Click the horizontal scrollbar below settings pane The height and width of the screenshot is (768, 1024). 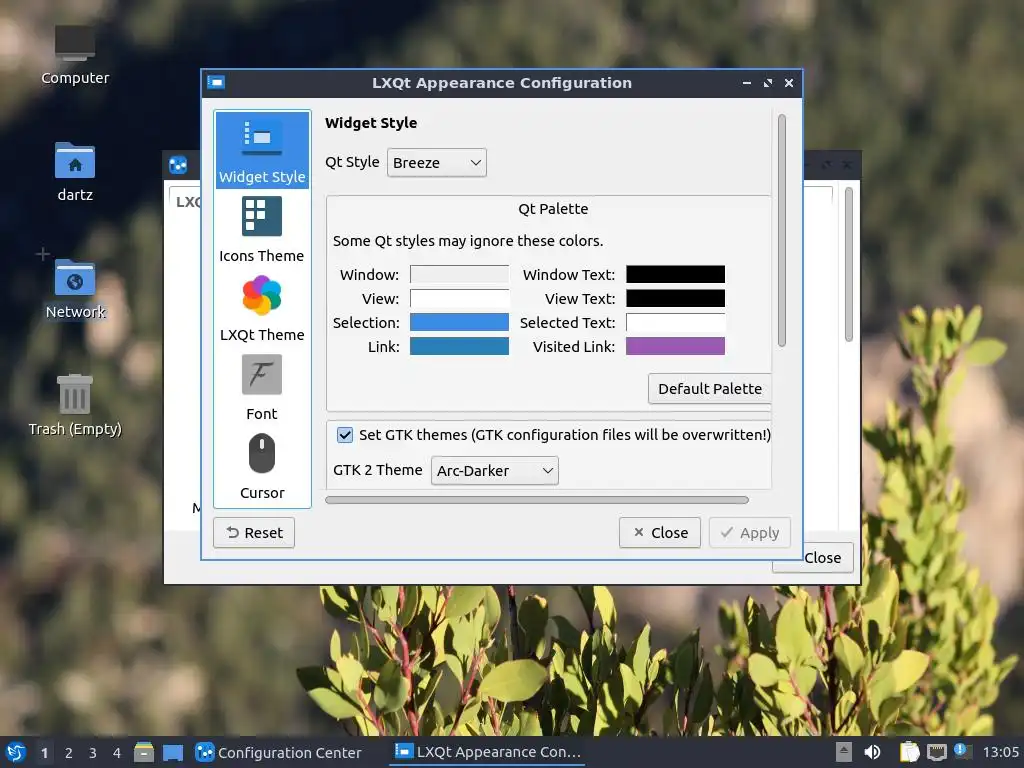click(x=537, y=500)
